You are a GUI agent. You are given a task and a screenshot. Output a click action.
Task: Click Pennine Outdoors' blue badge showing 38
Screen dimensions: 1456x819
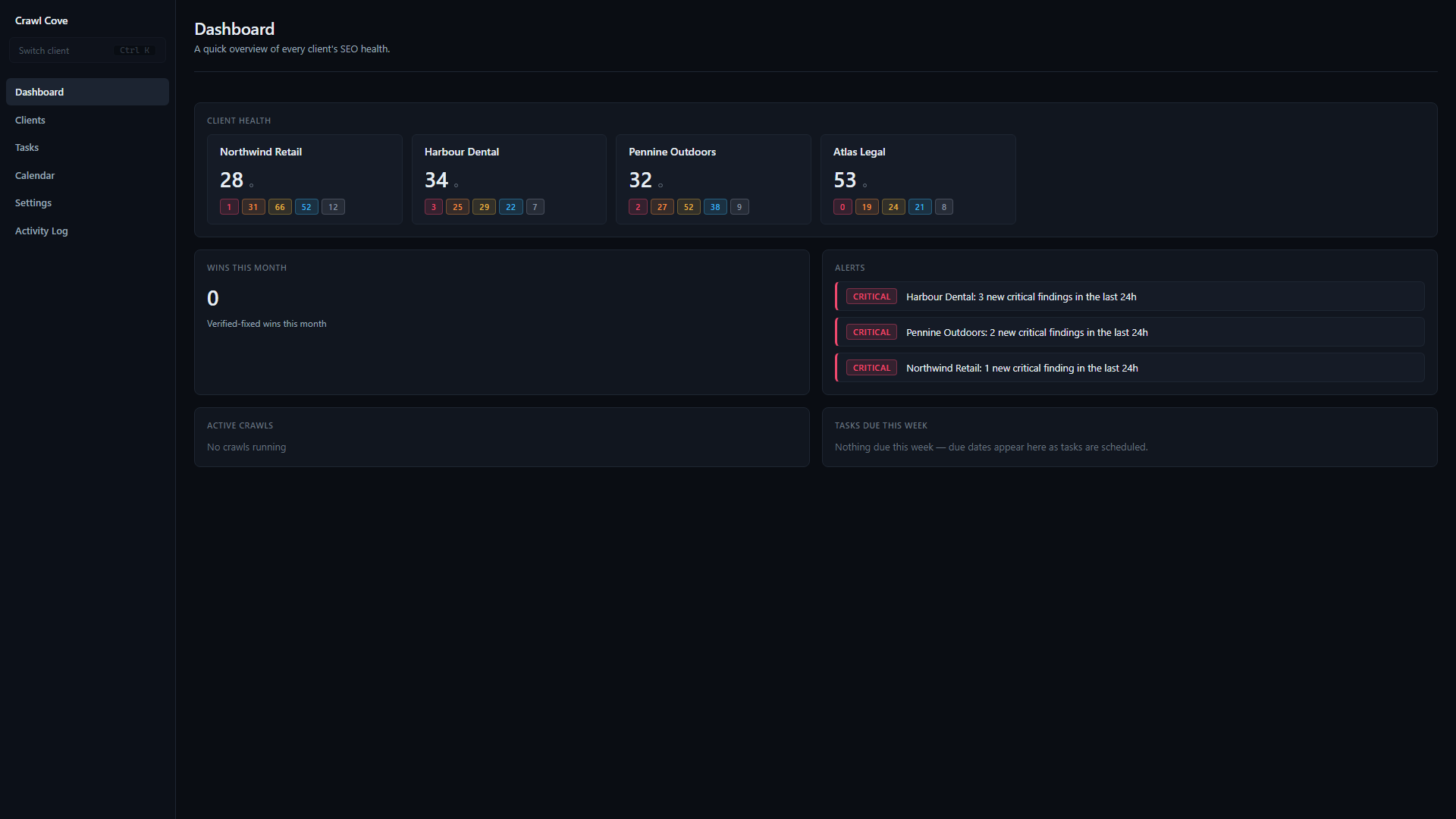(715, 207)
